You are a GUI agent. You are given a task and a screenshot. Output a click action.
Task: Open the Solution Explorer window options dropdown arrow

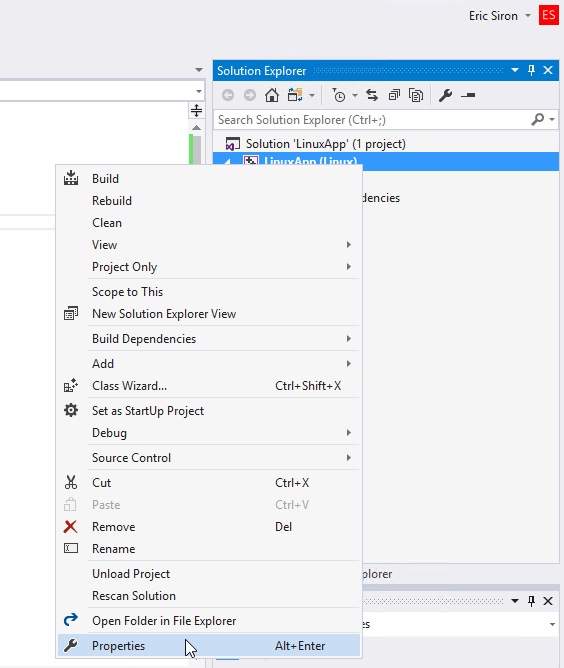point(515,70)
